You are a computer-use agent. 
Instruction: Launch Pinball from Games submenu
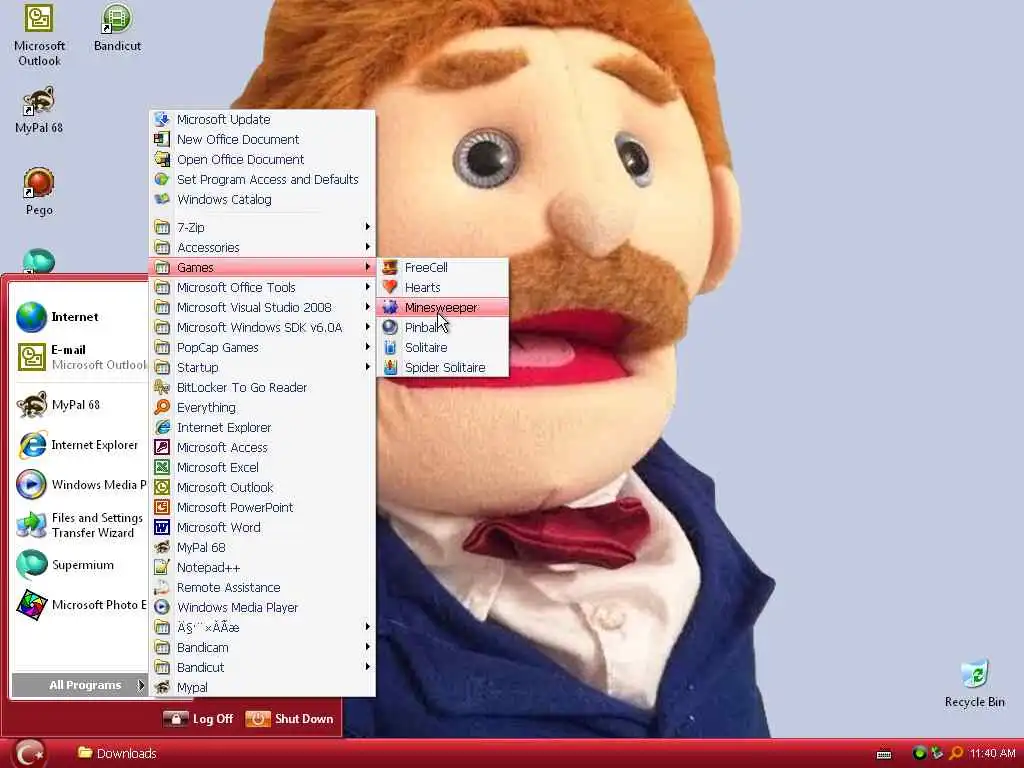pyautogui.click(x=443, y=328)
